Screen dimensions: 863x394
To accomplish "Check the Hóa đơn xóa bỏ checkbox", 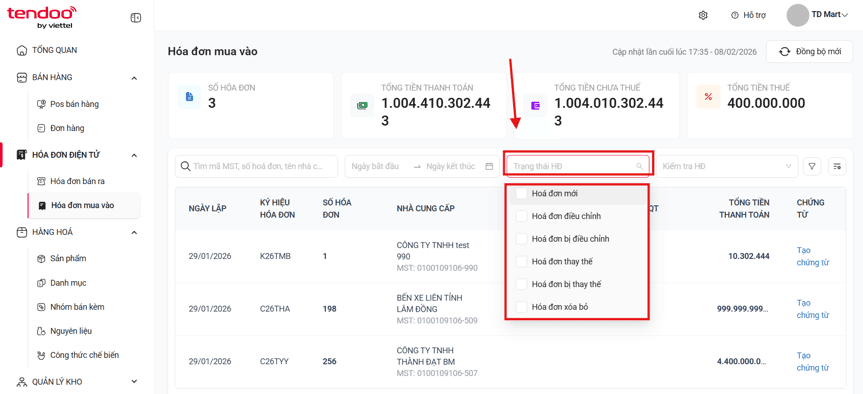I will click(521, 307).
